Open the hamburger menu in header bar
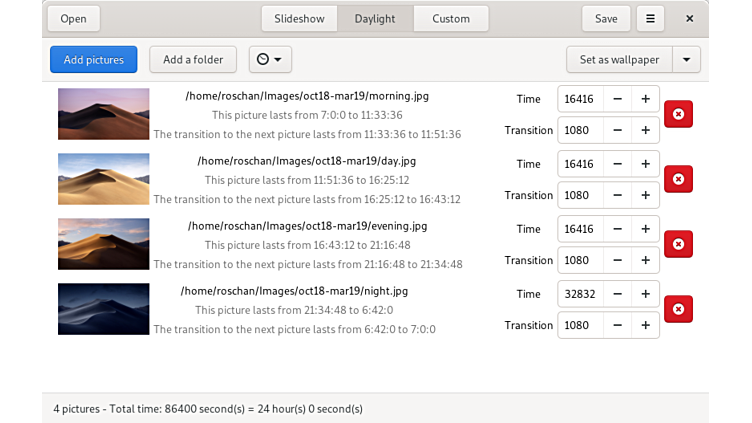Viewport: 752px width, 423px height. [x=650, y=18]
